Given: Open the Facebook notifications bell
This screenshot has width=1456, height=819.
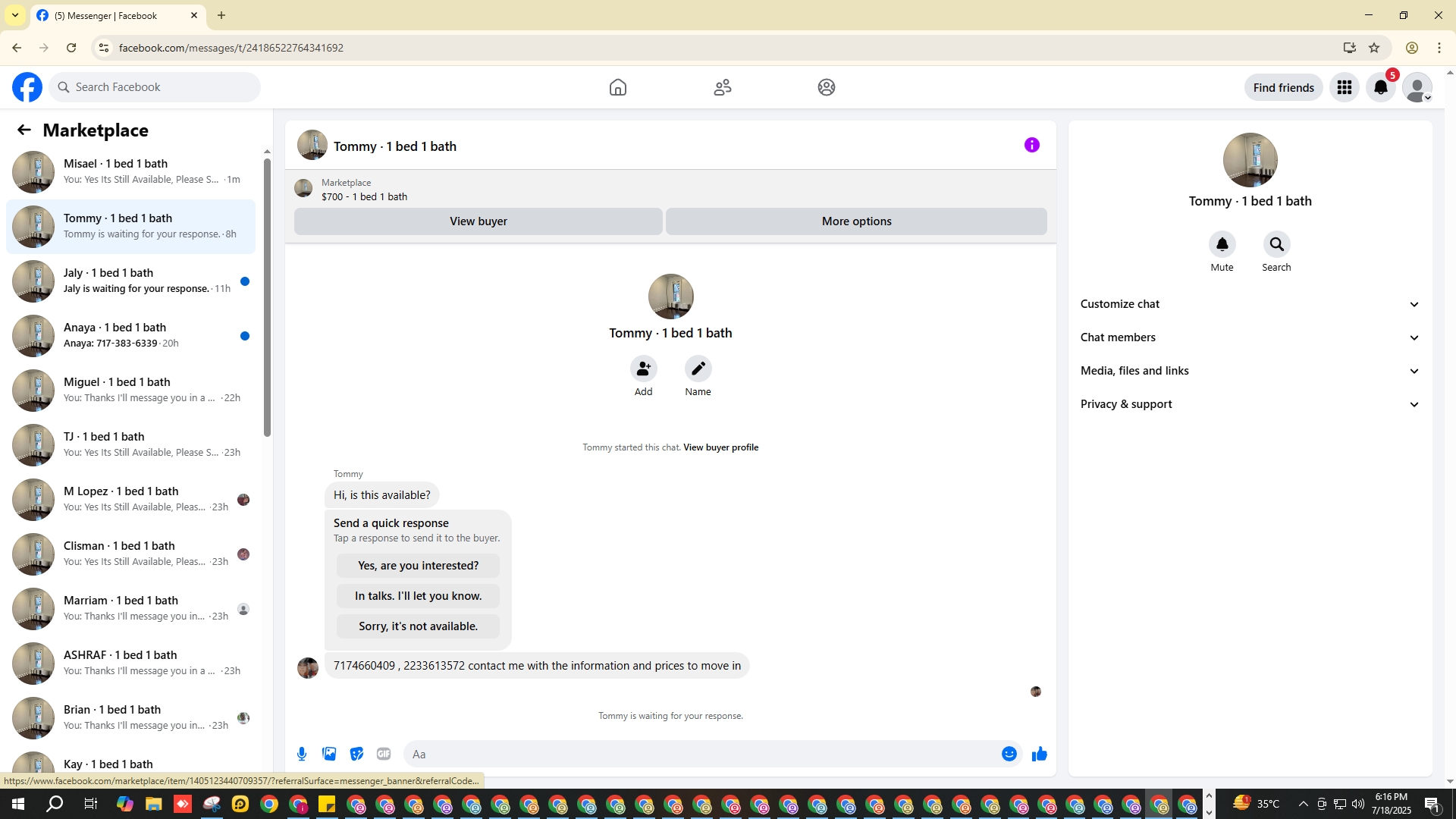Looking at the screenshot, I should pyautogui.click(x=1380, y=87).
